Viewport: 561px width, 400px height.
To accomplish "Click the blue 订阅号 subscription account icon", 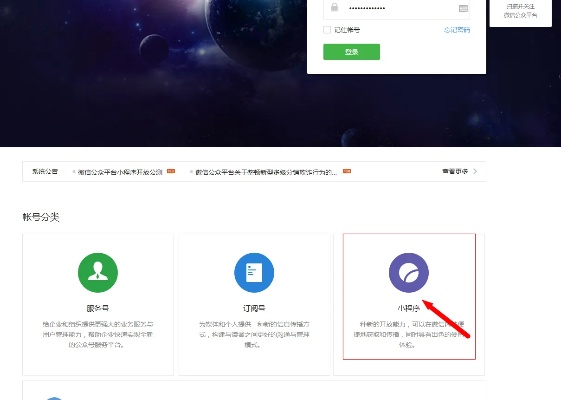I will click(x=254, y=273).
